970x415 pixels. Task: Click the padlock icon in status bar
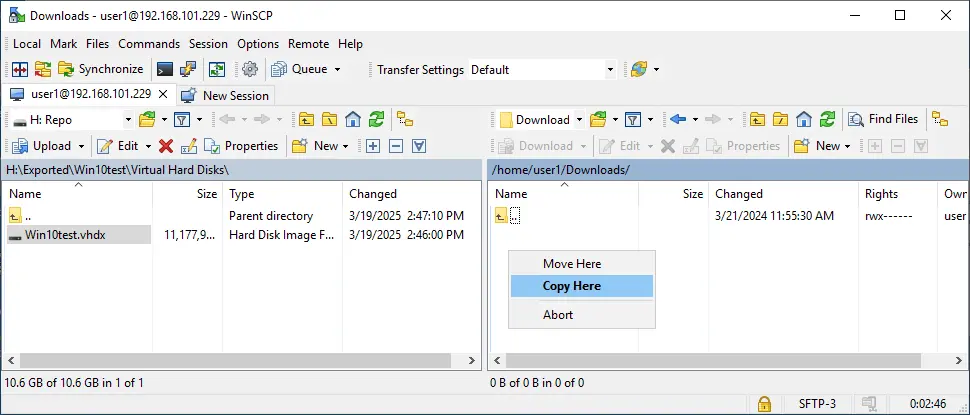tap(765, 404)
